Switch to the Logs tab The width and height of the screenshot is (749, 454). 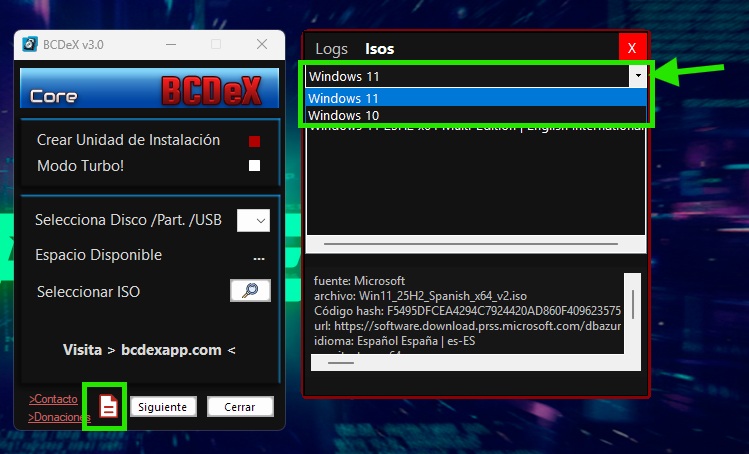[x=332, y=49]
